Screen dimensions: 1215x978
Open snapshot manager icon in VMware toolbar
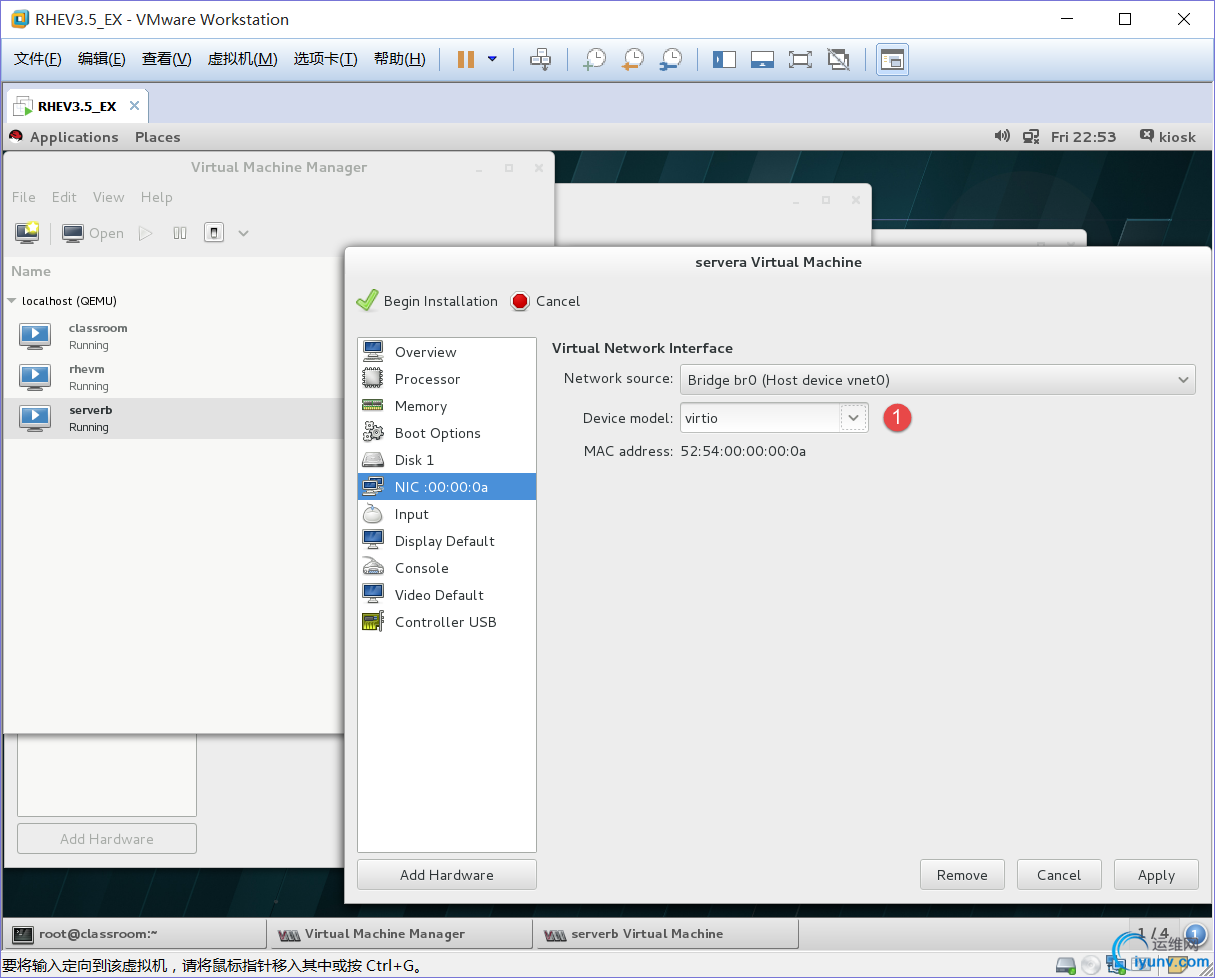coord(670,59)
